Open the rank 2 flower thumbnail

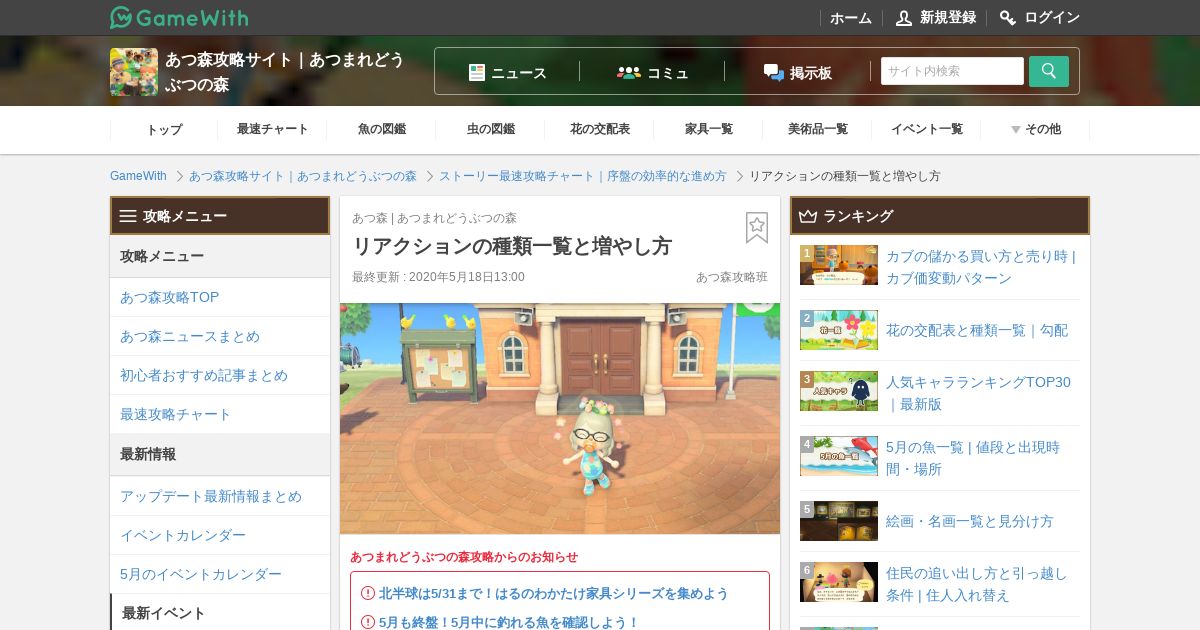[x=839, y=330]
